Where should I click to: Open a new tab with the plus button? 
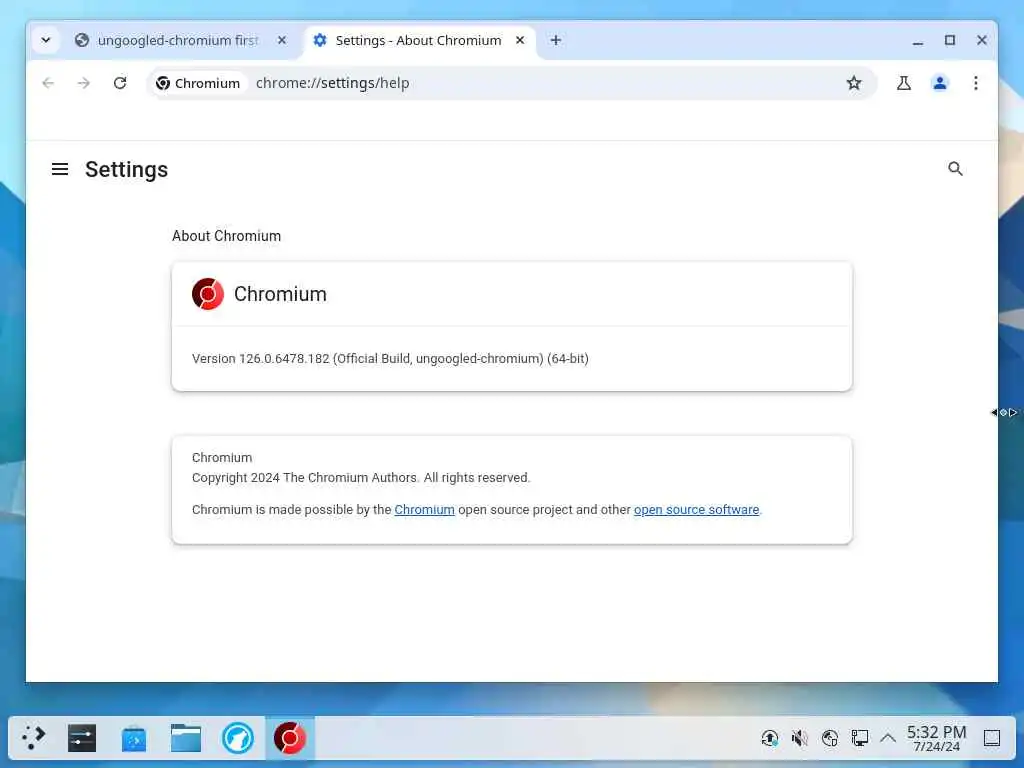click(x=556, y=40)
